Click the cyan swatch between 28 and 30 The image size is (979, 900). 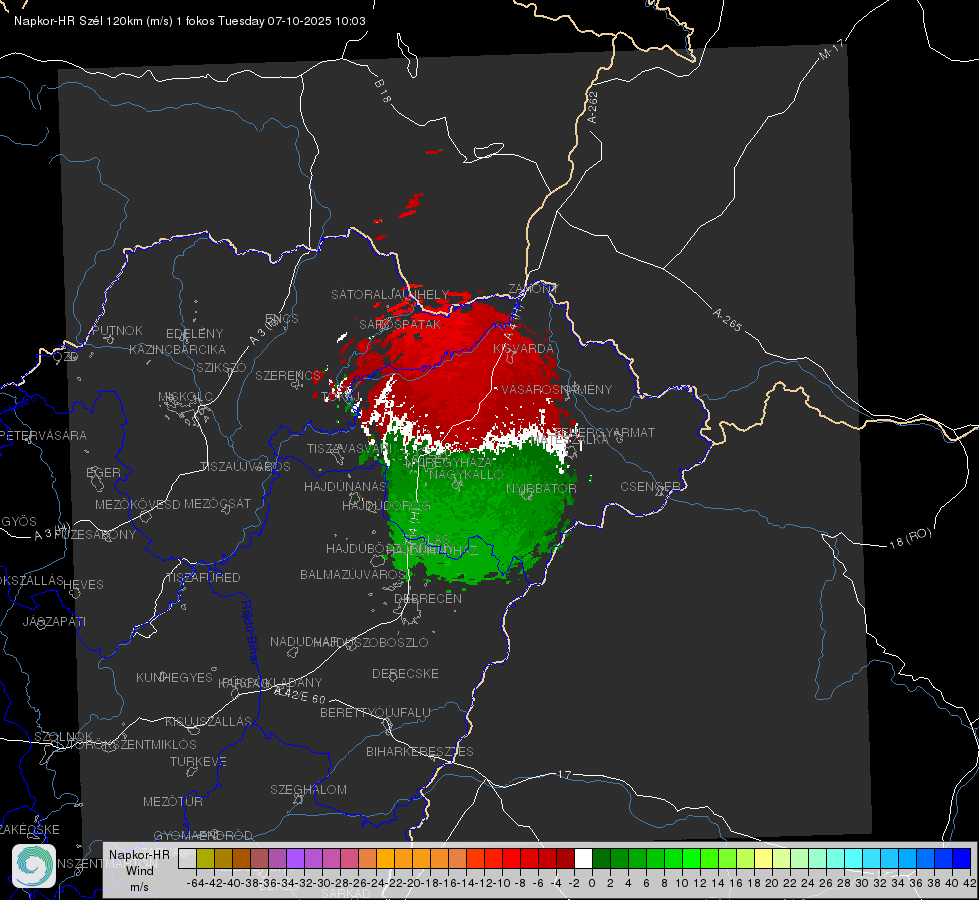[854, 858]
